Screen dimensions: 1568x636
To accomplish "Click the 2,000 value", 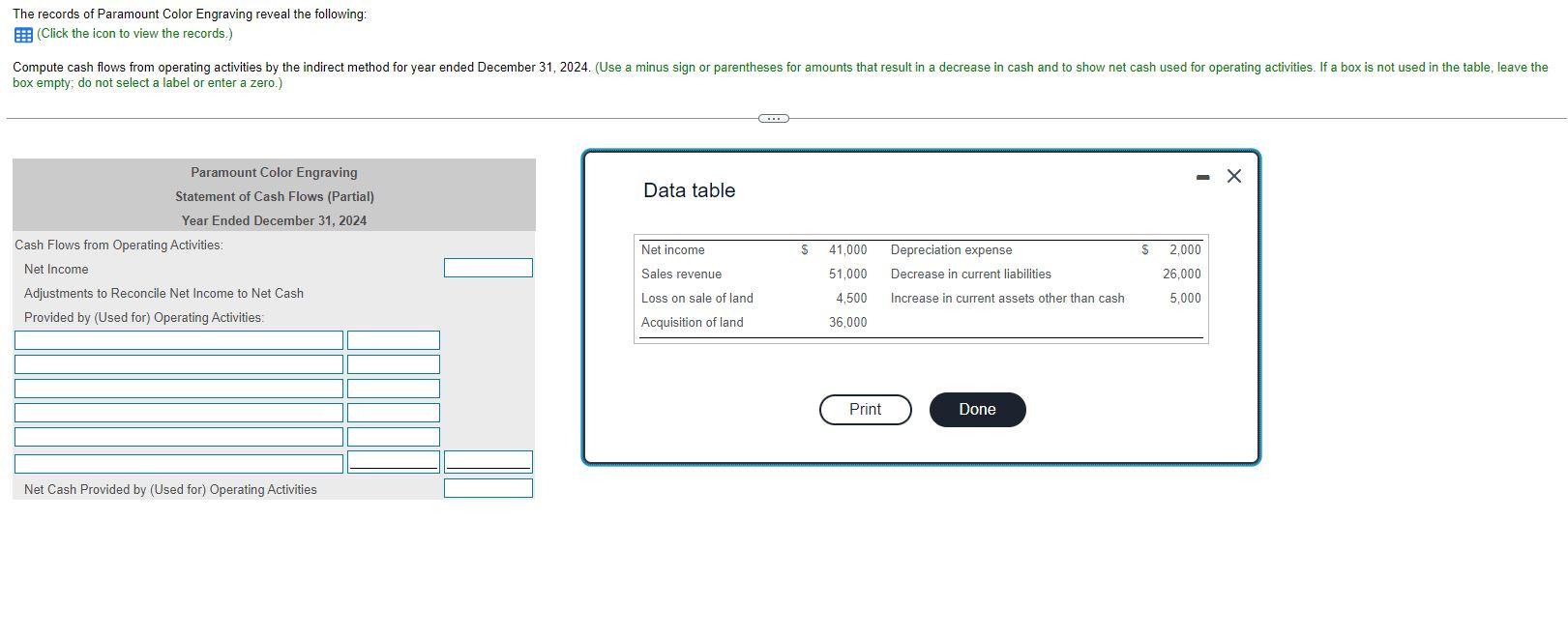I will [x=1185, y=250].
